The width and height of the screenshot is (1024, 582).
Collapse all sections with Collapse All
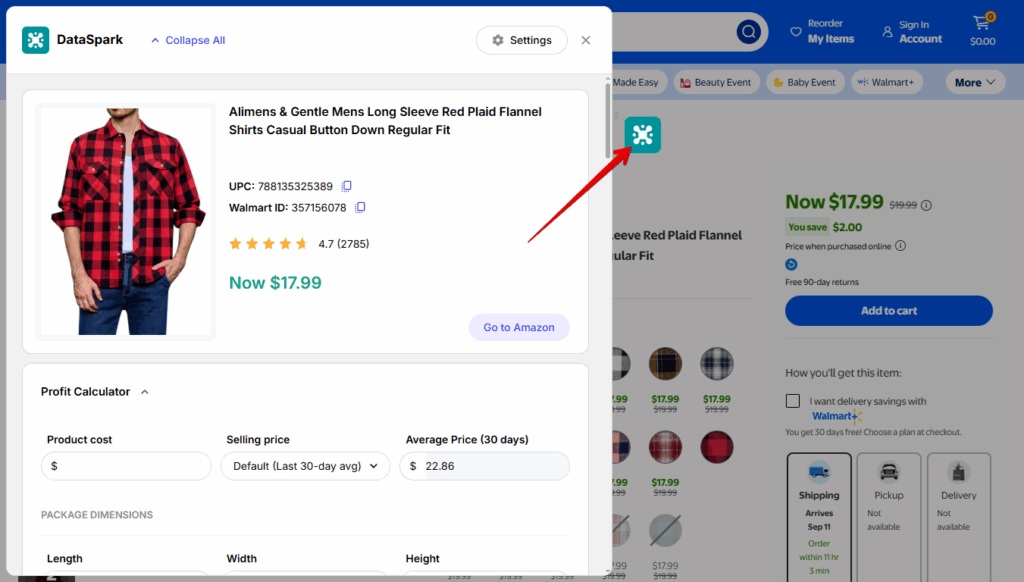pyautogui.click(x=188, y=40)
